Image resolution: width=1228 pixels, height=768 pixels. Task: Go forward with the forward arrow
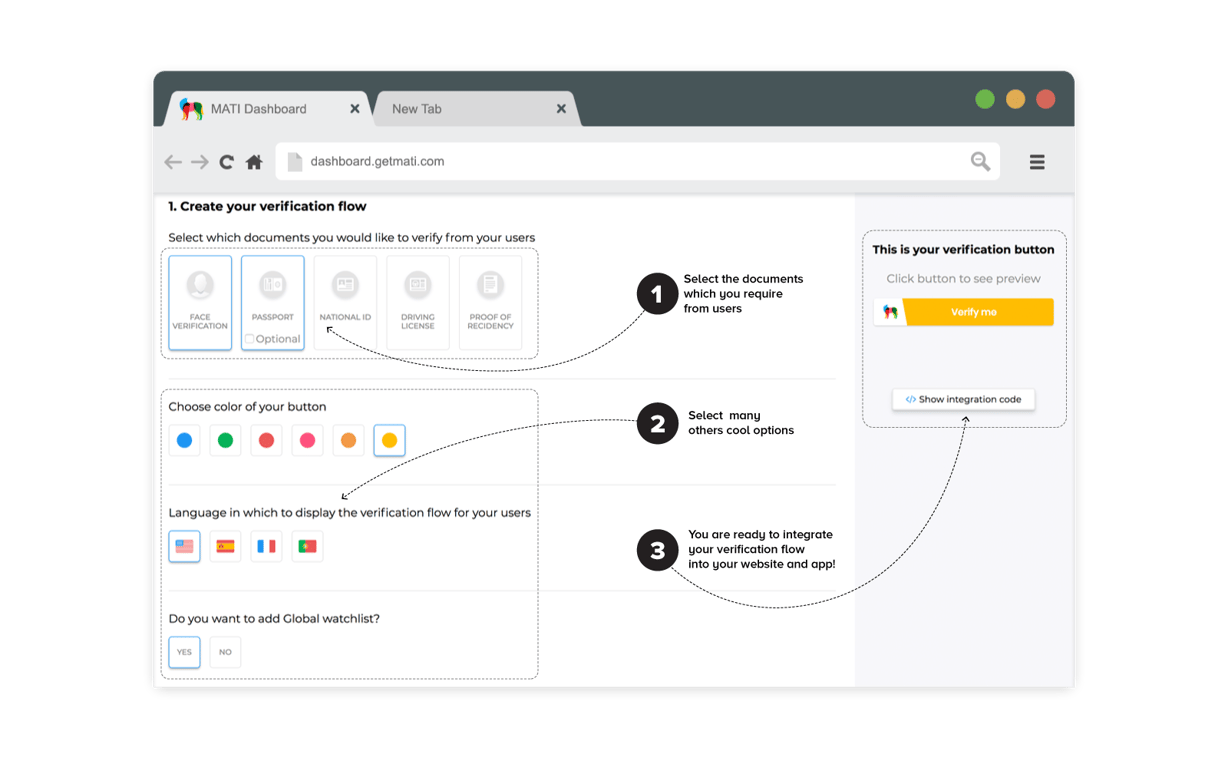[200, 162]
